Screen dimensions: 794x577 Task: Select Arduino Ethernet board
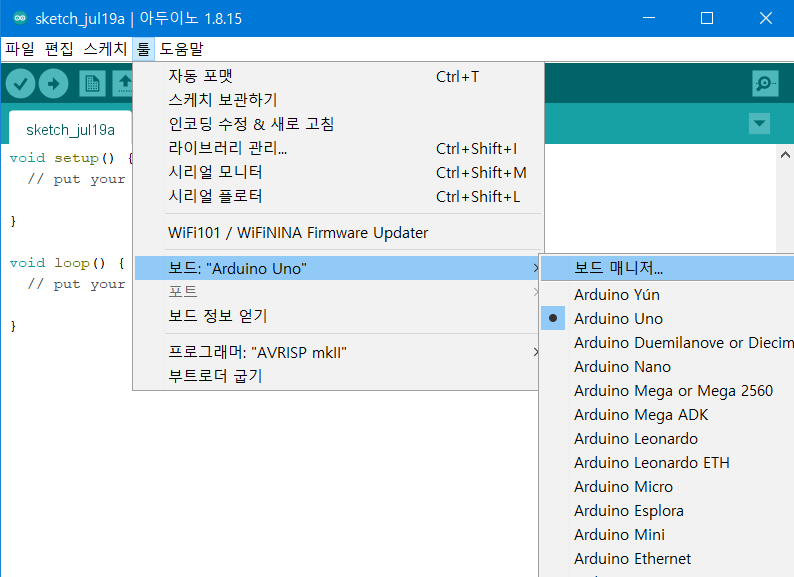click(667, 559)
